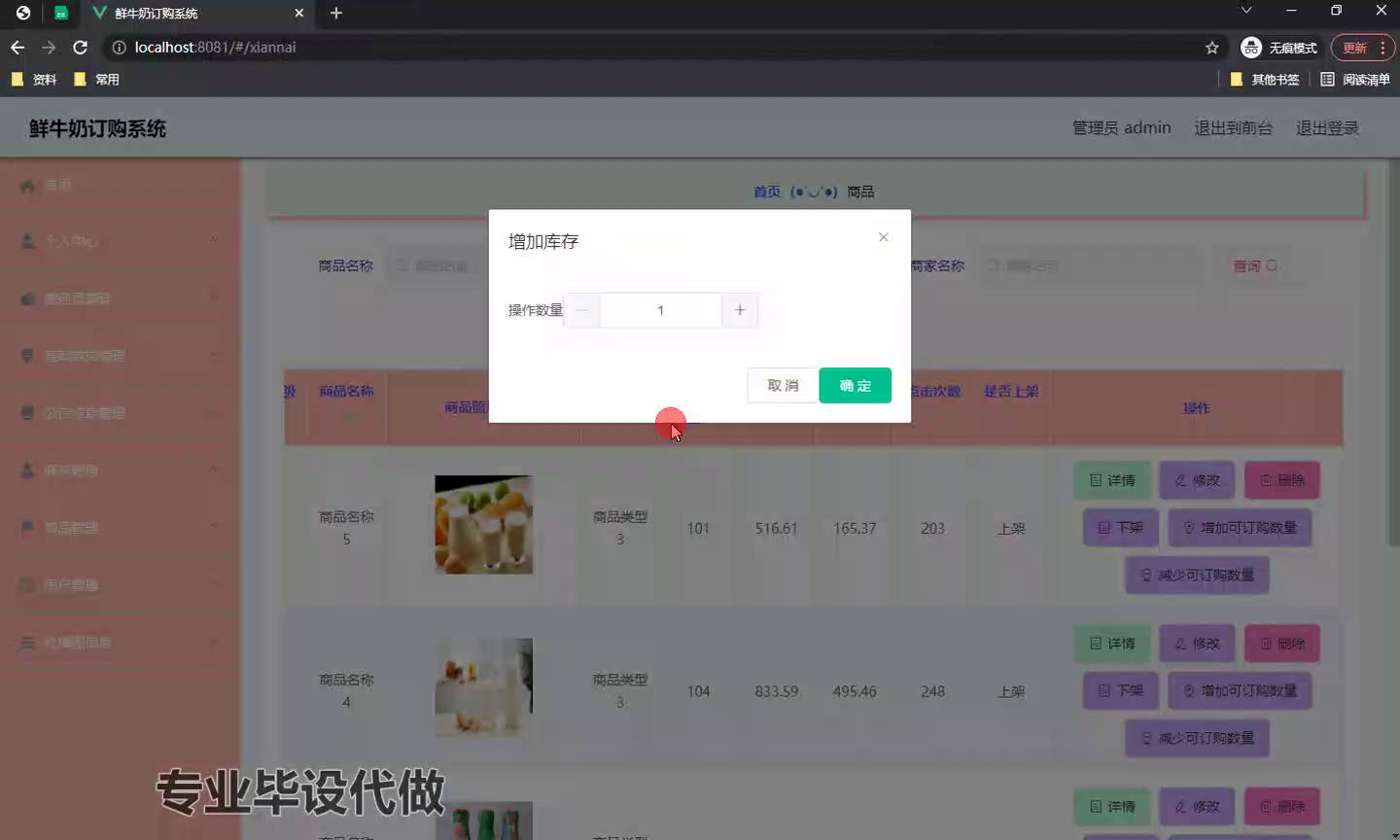Viewport: 1400px width, 840px height.
Task: Go back using the browser back arrow
Action: [x=17, y=48]
